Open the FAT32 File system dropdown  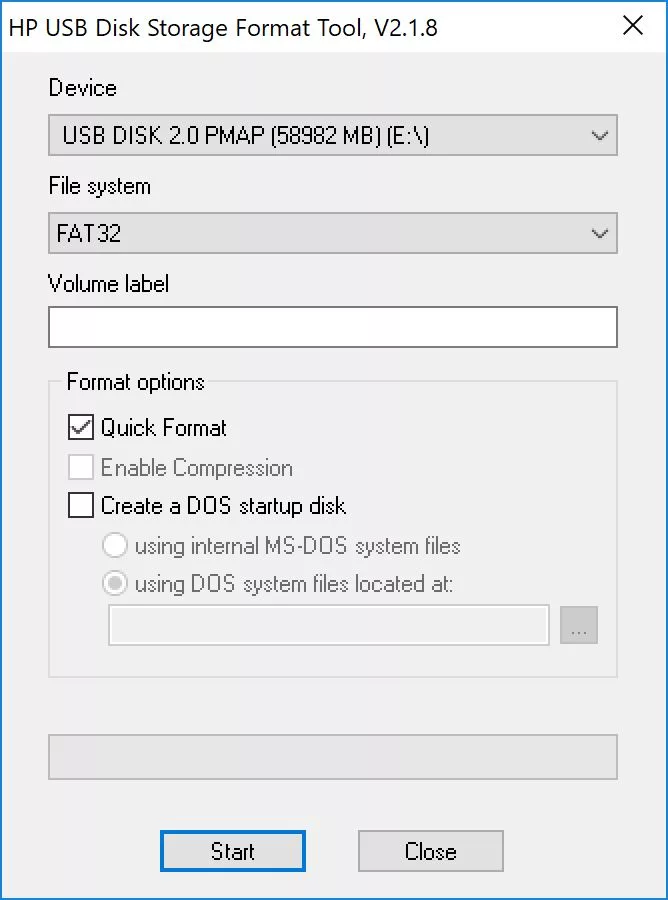(x=332, y=233)
